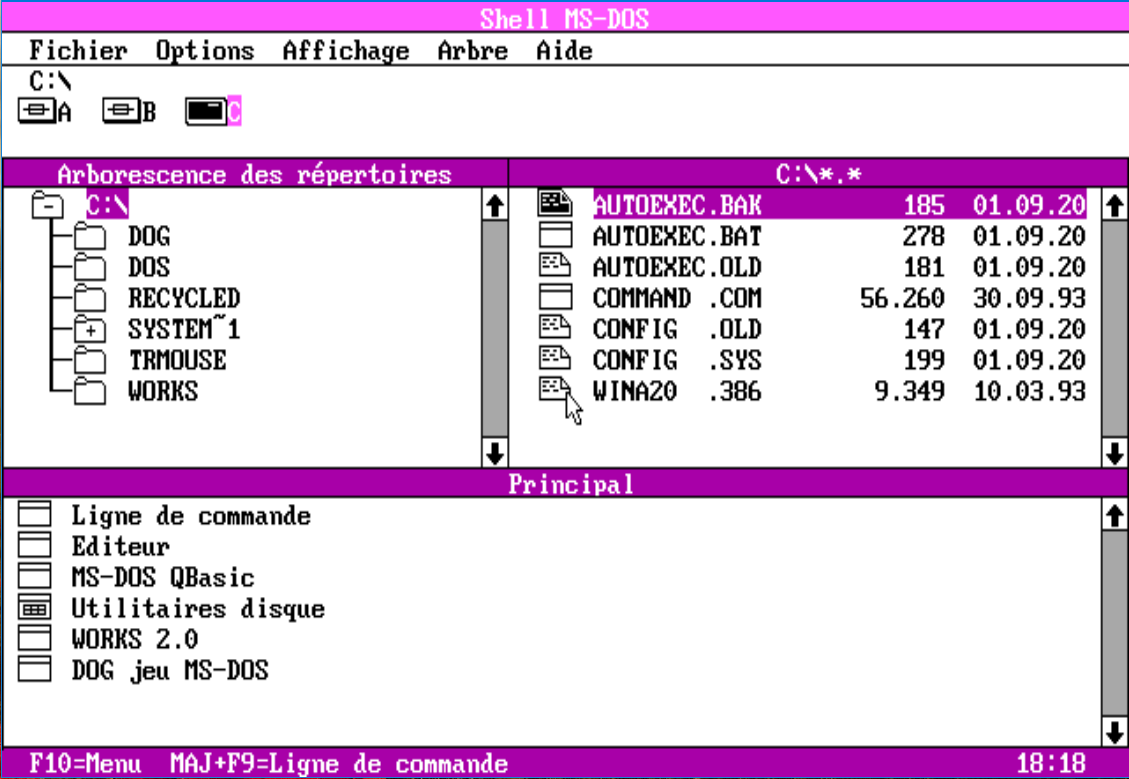Select the Ligne de commande entry
Viewport: 1129px width, 779px height.
click(191, 515)
